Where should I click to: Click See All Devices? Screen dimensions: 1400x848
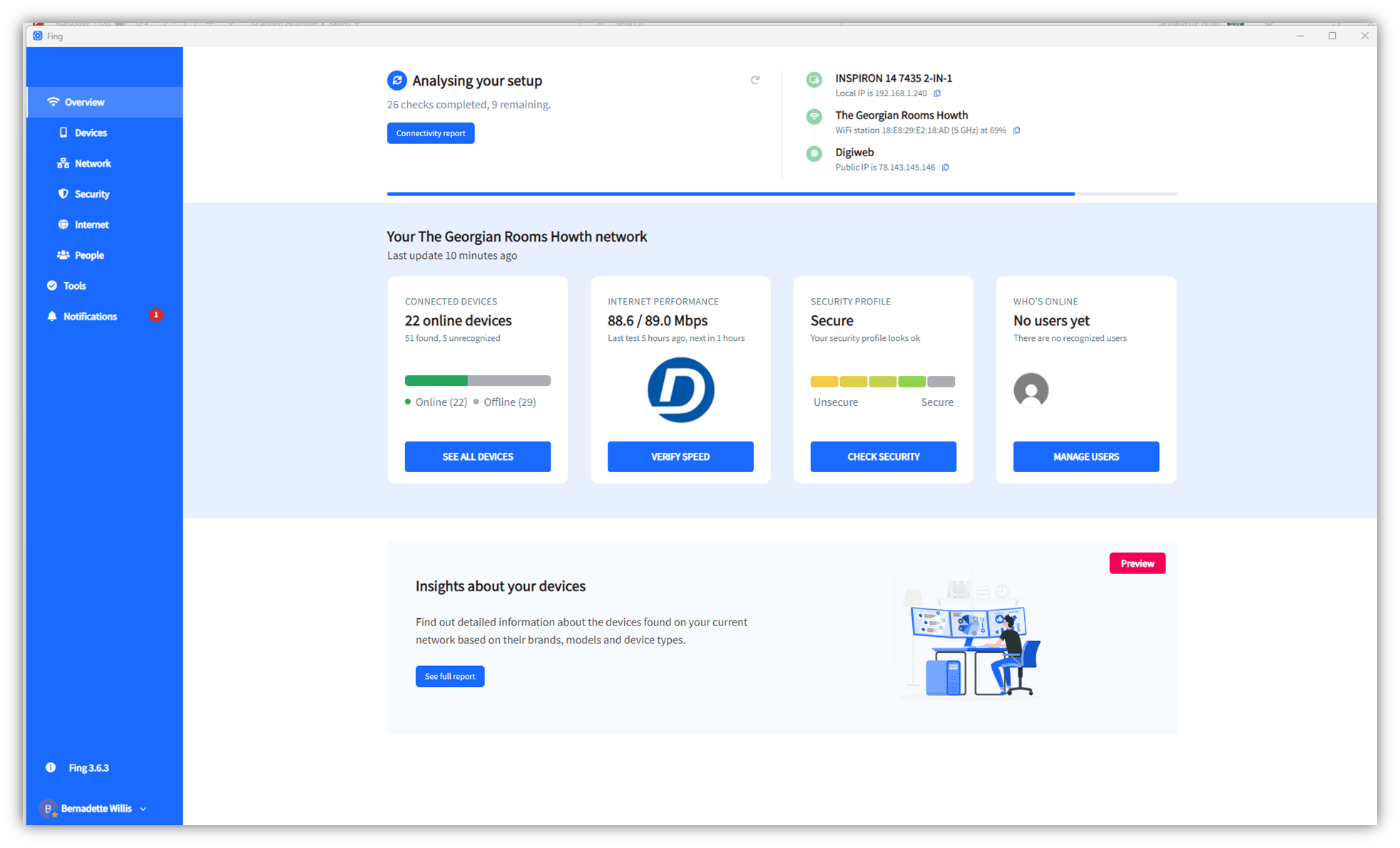pos(477,456)
